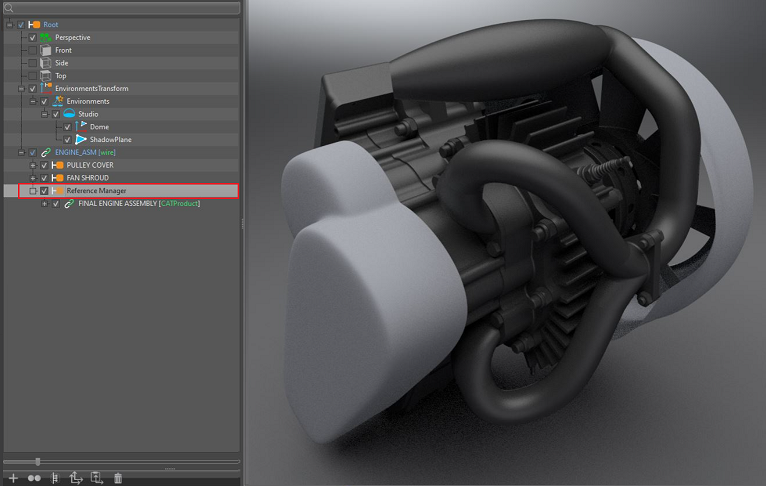Image resolution: width=766 pixels, height=486 pixels.
Task: Click the ShadowPlane blue triangle icon
Action: (x=81, y=140)
